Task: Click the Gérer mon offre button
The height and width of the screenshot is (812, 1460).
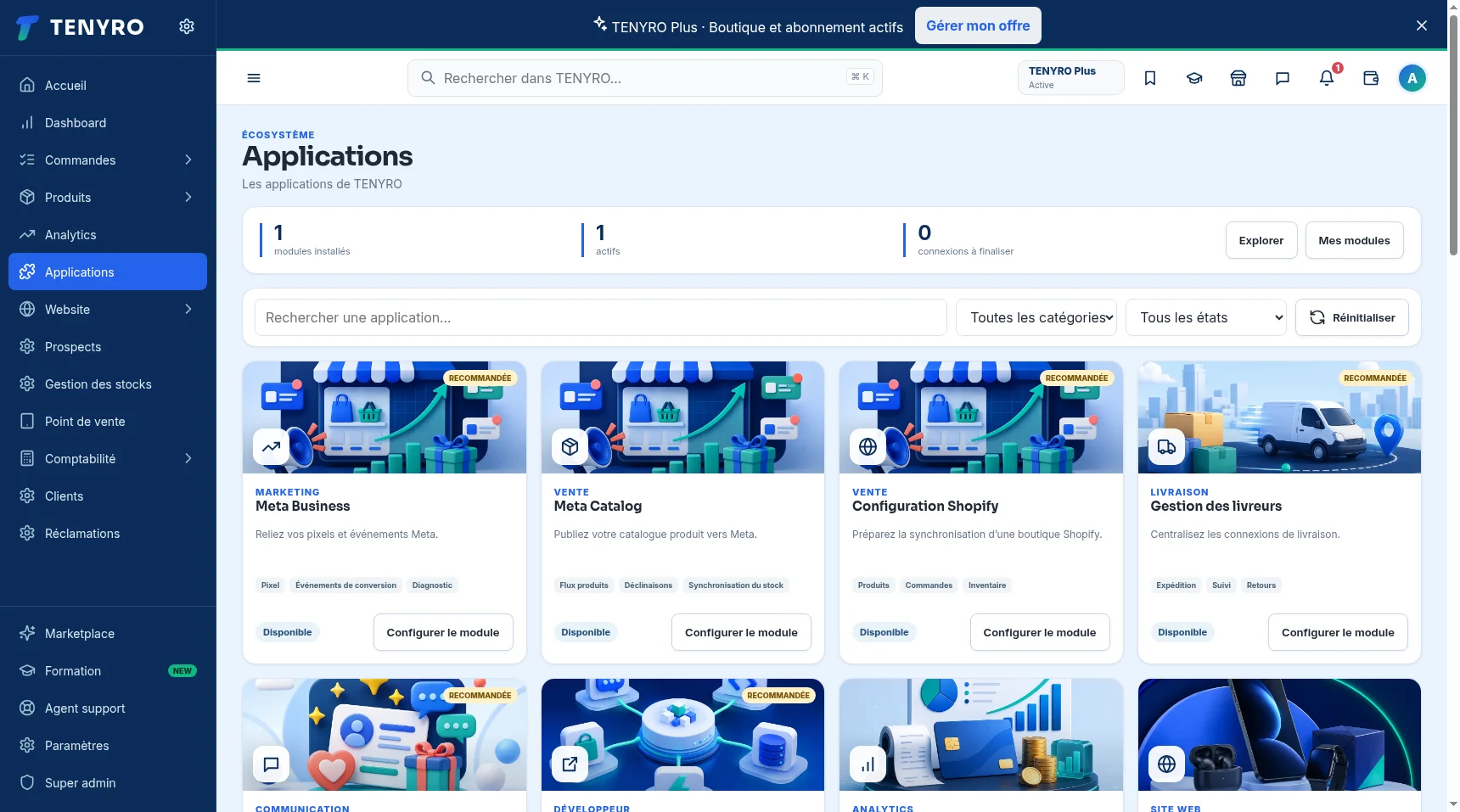Action: point(978,25)
